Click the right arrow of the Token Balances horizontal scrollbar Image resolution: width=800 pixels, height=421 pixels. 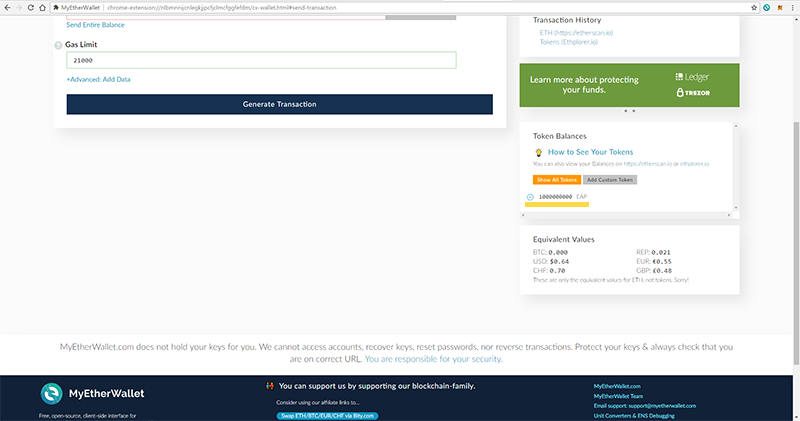point(729,215)
